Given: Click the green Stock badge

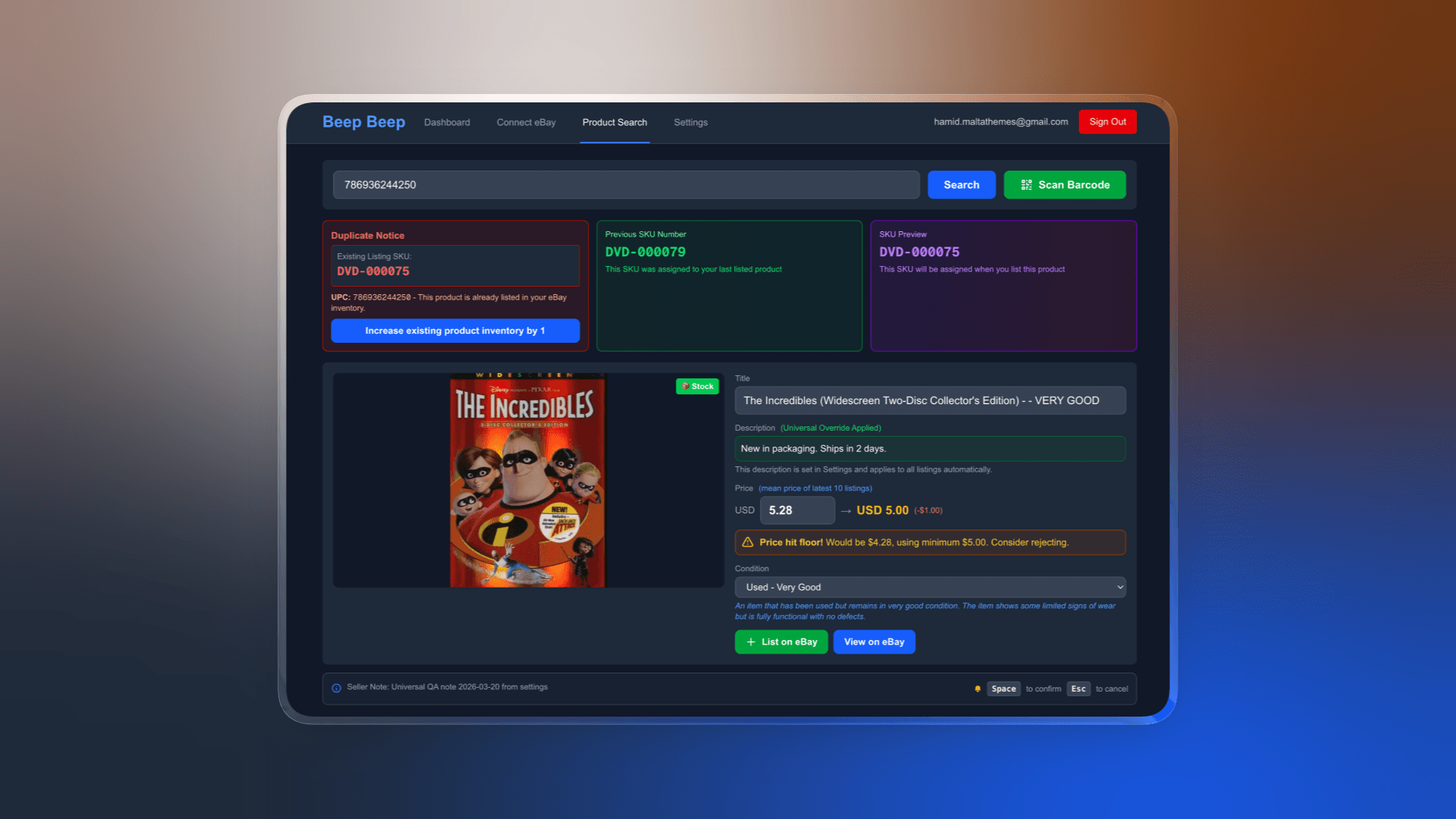Looking at the screenshot, I should point(697,386).
